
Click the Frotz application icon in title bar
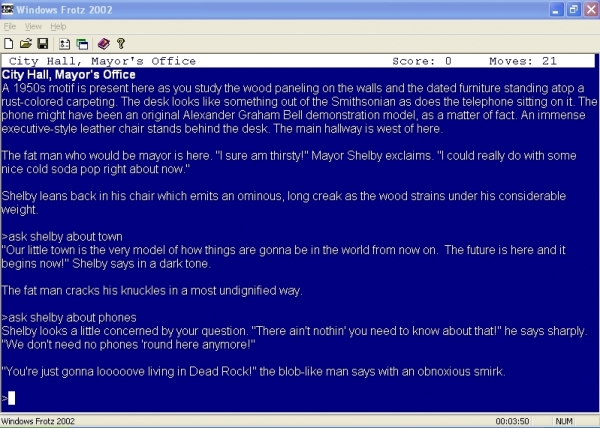coord(7,9)
